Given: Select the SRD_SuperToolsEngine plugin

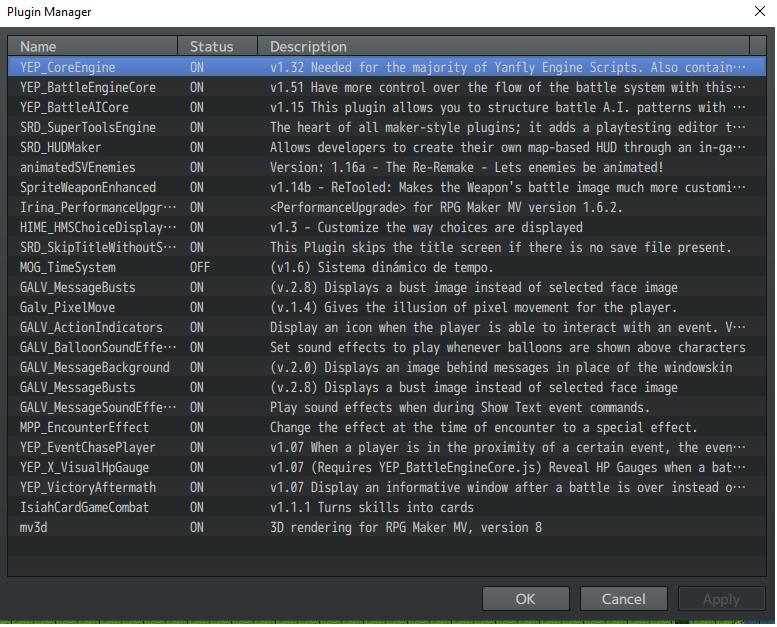Looking at the screenshot, I should [x=387, y=127].
